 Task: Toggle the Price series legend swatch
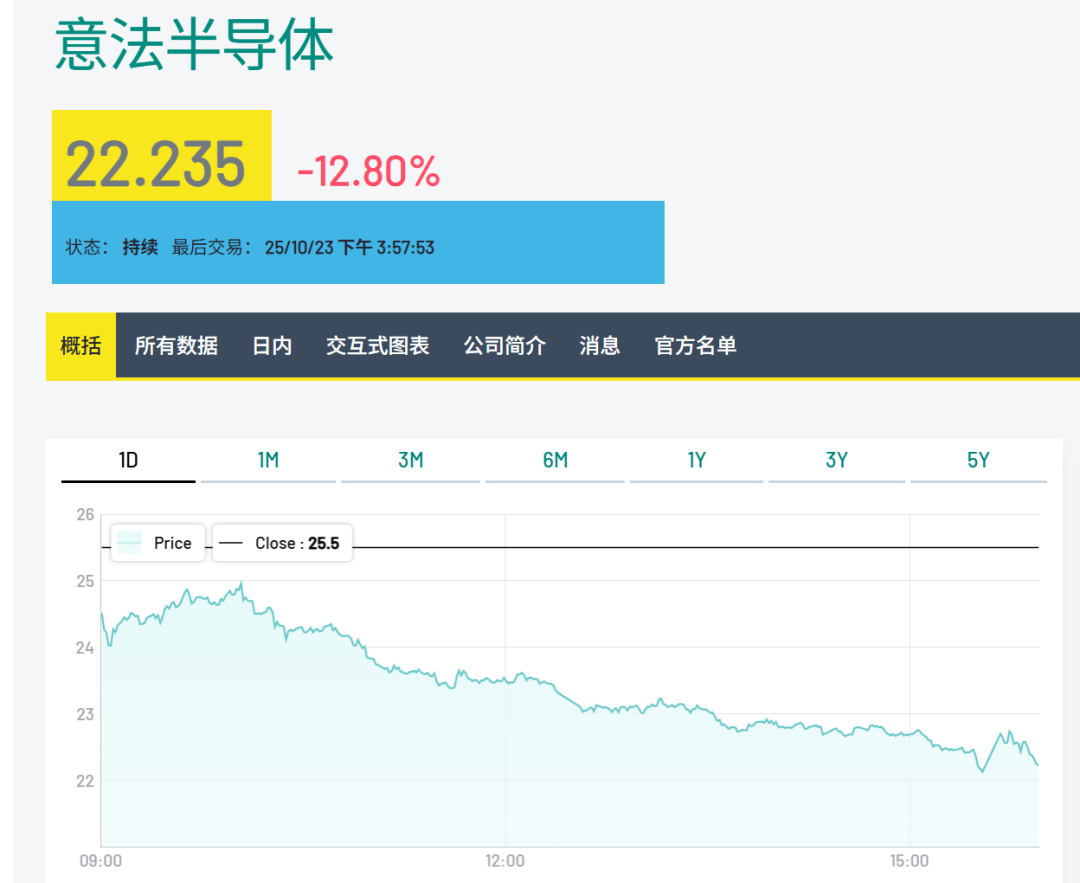point(130,543)
